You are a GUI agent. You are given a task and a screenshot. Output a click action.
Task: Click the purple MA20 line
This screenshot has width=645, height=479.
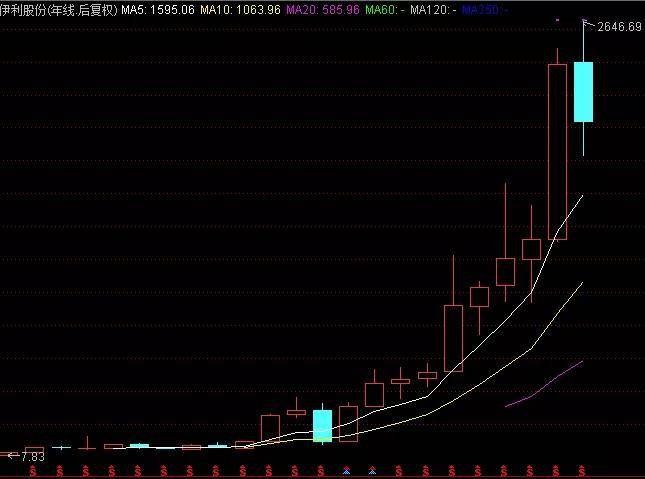pyautogui.click(x=544, y=385)
